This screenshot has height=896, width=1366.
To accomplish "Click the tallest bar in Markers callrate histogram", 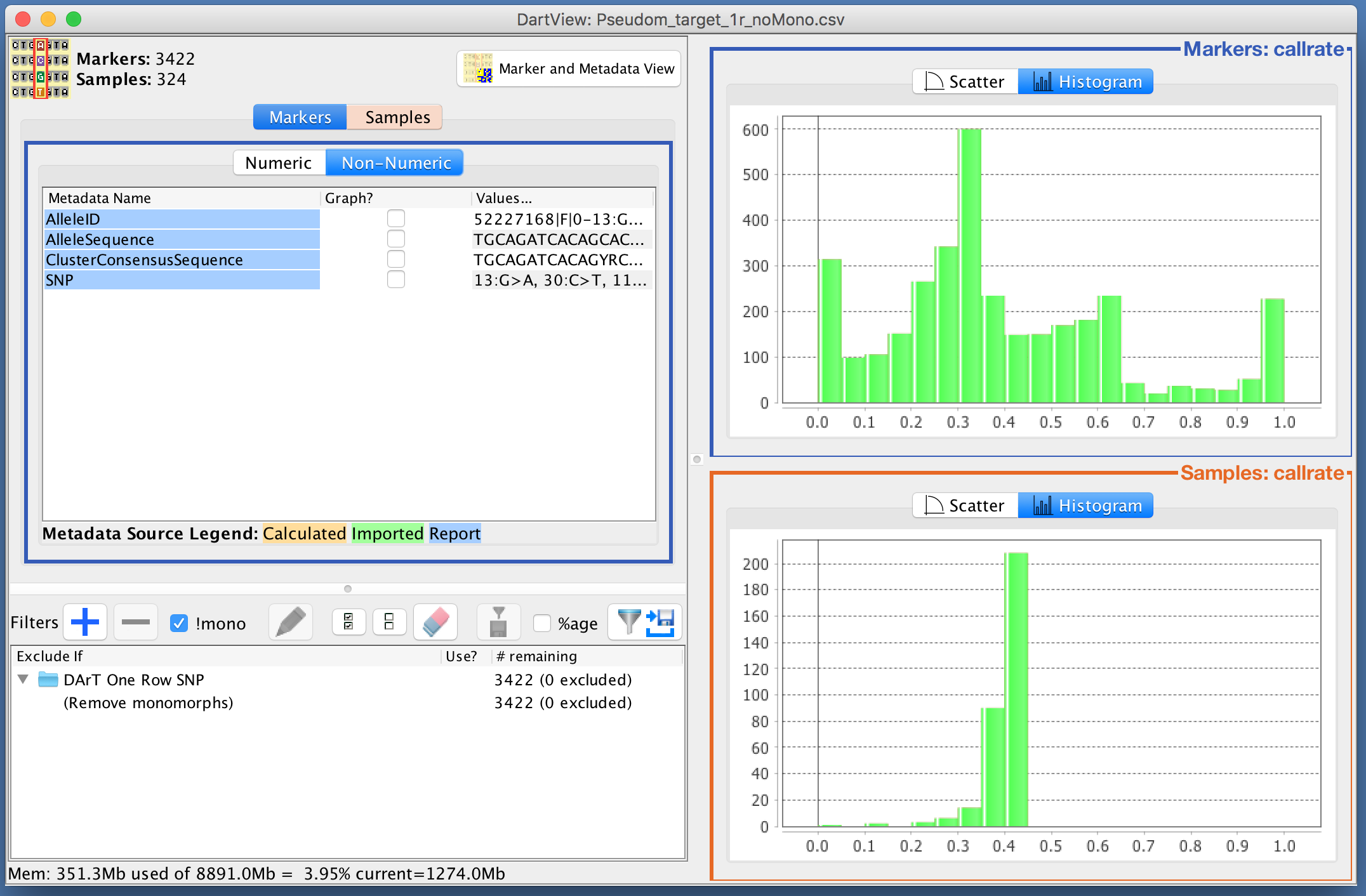I will point(969,266).
